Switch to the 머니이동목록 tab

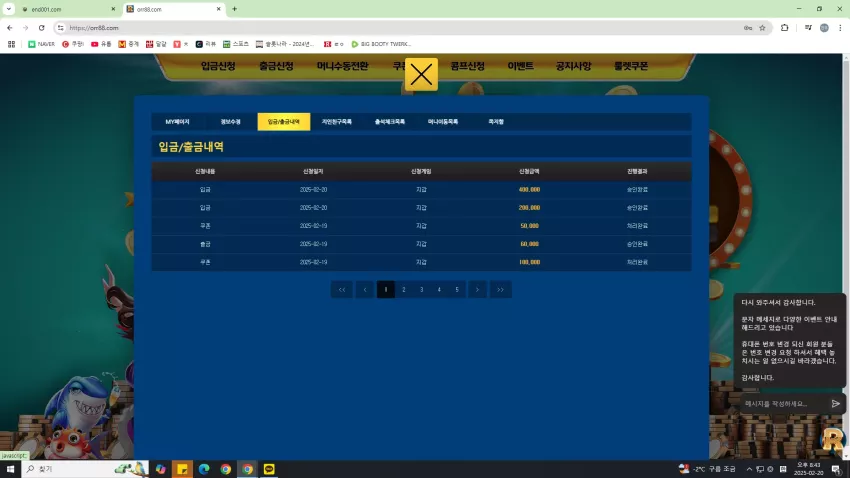click(x=443, y=122)
